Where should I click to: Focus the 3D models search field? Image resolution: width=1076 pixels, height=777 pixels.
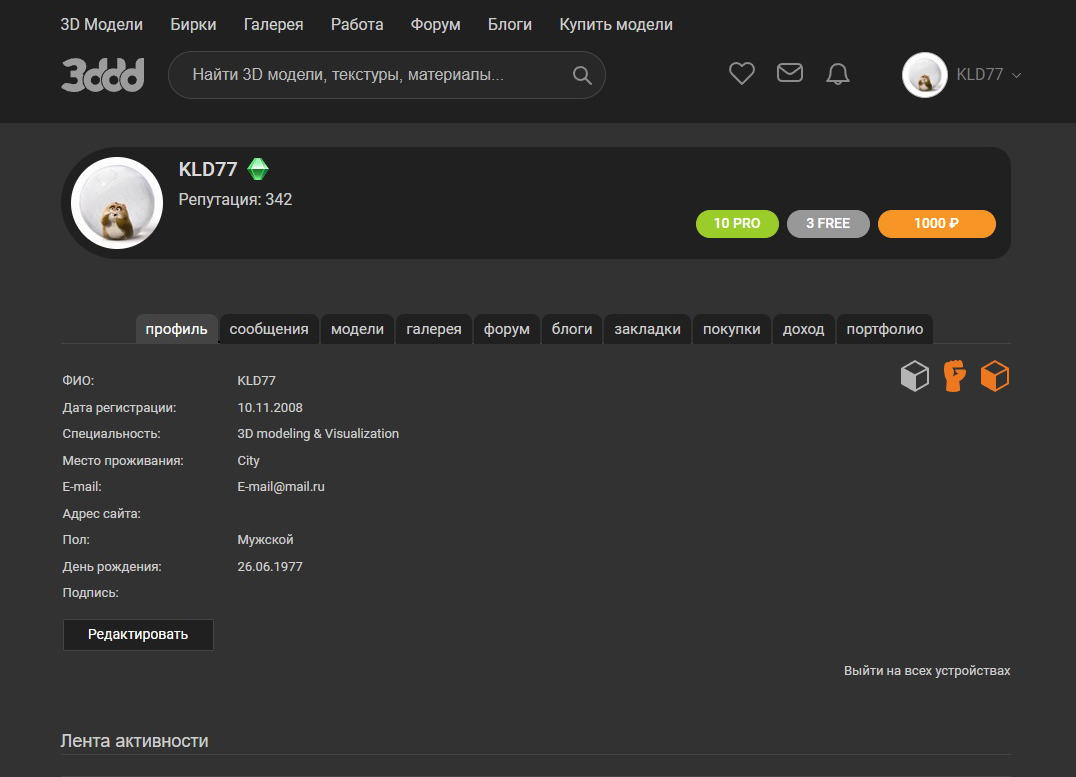click(x=386, y=75)
